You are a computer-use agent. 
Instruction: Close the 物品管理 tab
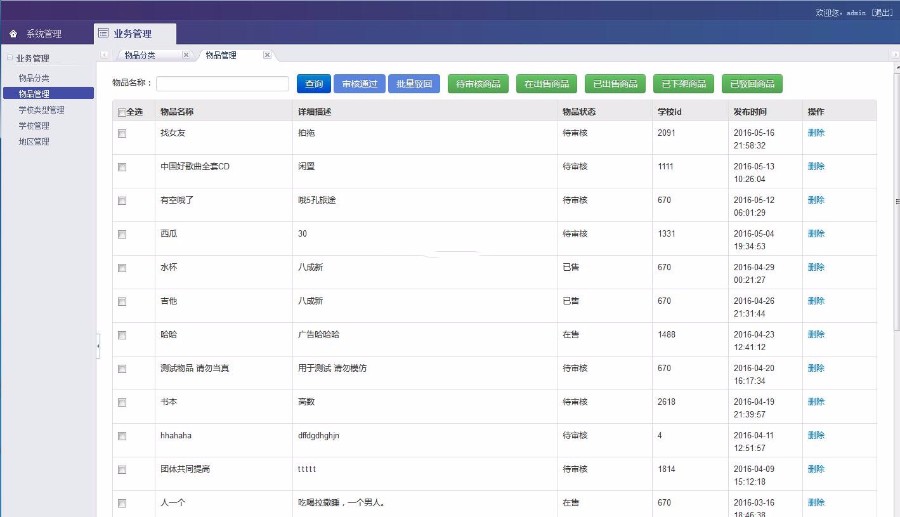pos(267,55)
